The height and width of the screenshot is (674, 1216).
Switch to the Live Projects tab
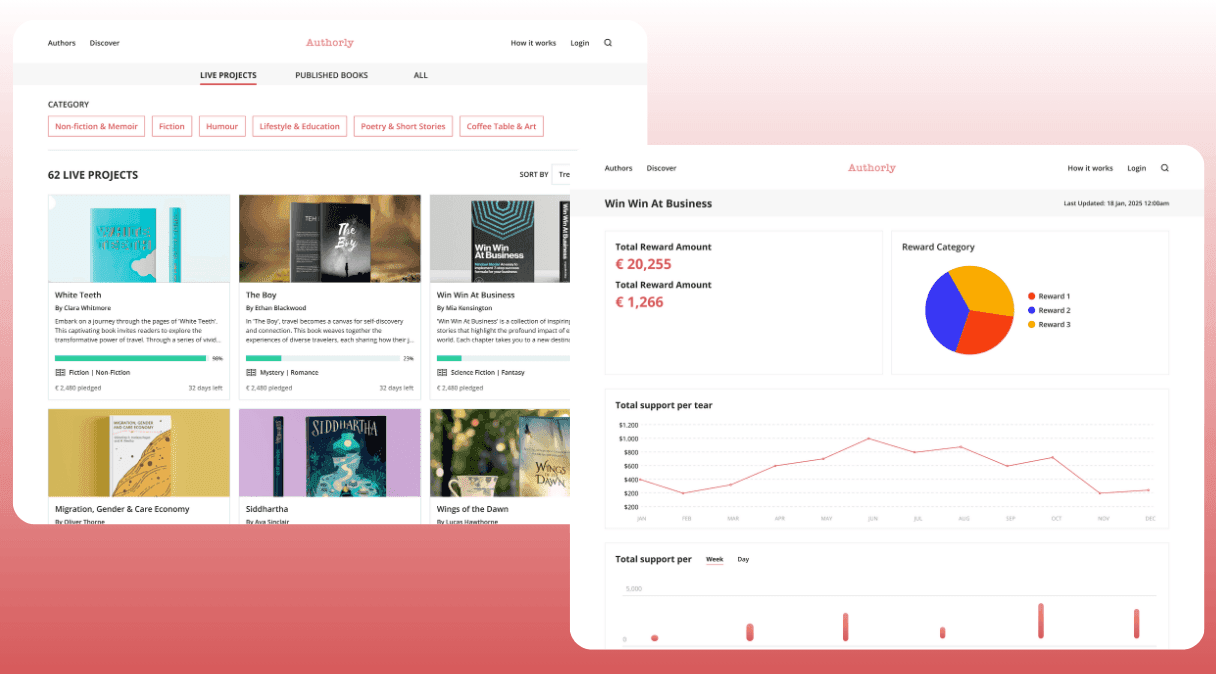click(228, 75)
